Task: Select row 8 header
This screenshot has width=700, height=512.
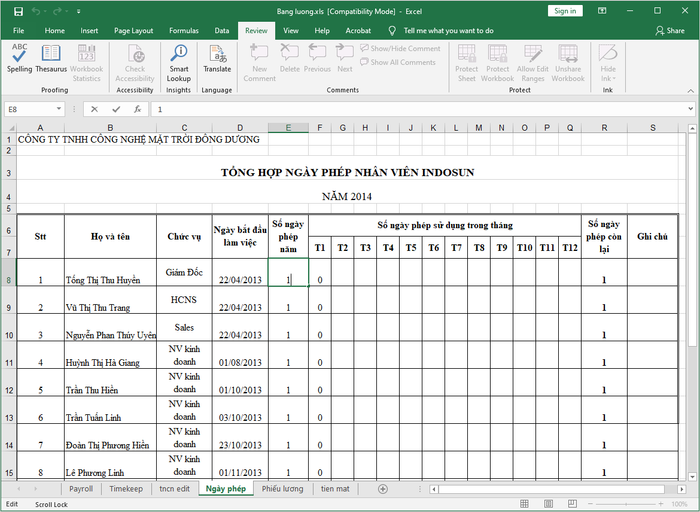Action: coord(9,272)
